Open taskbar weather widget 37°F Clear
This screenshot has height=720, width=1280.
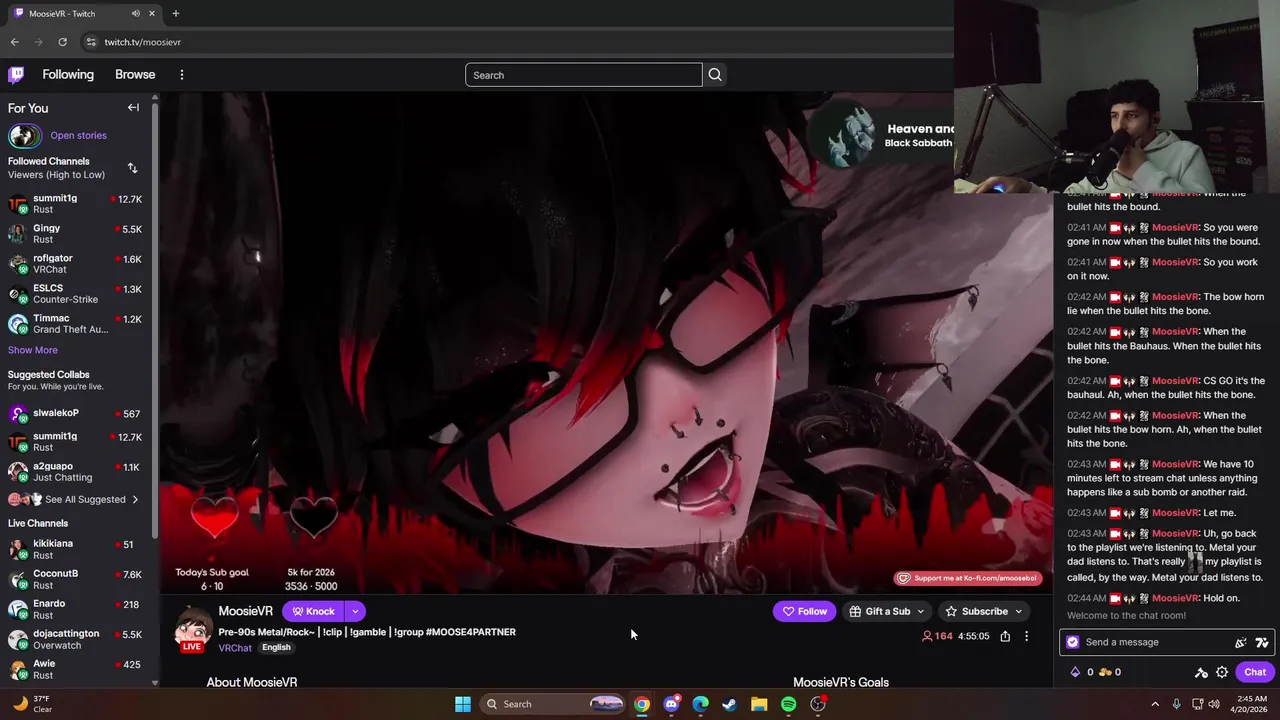pyautogui.click(x=32, y=704)
